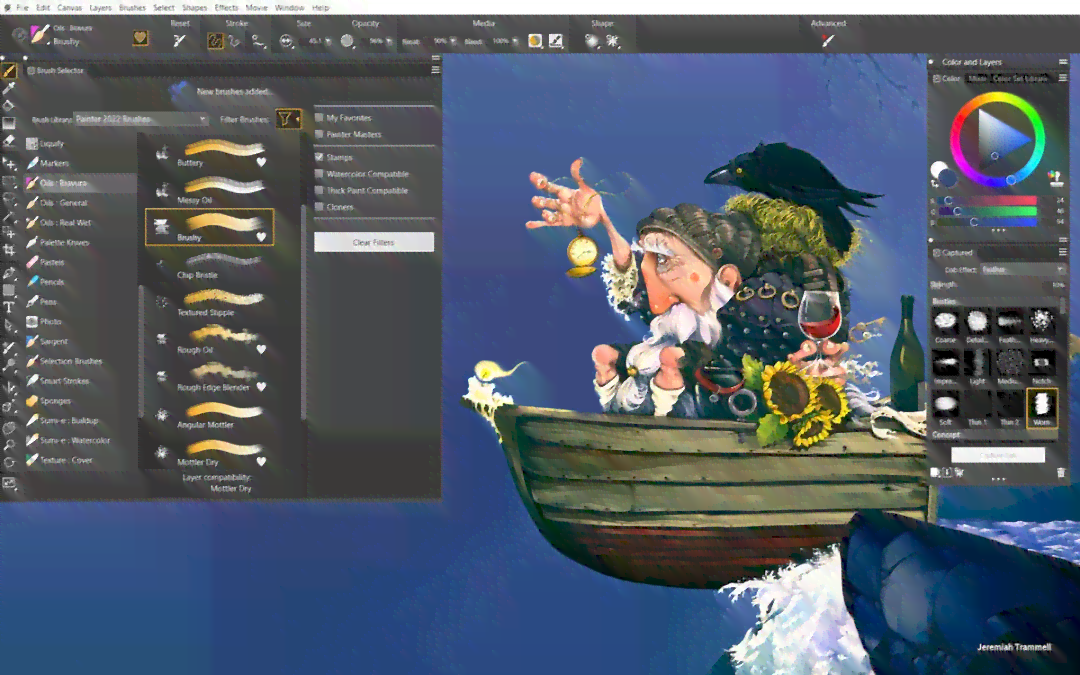Screen dimensions: 1080x675
Task: Choose the Straight Line Strokes icon
Action: (x=235, y=41)
